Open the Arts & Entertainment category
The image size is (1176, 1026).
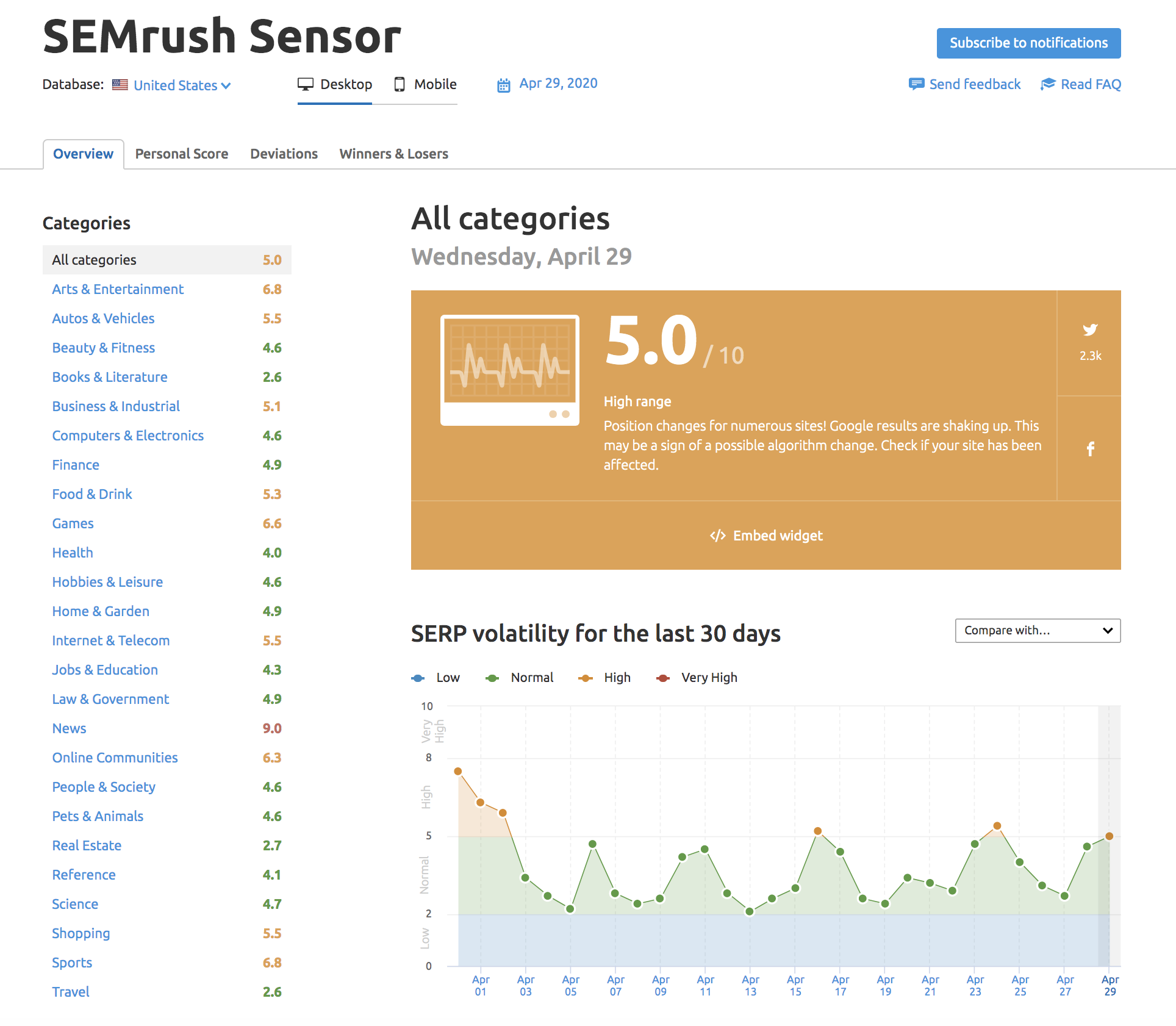tap(118, 289)
